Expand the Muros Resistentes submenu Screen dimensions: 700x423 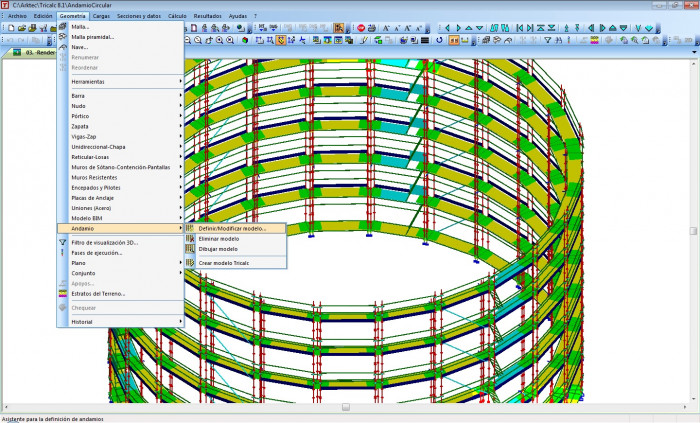[121, 177]
